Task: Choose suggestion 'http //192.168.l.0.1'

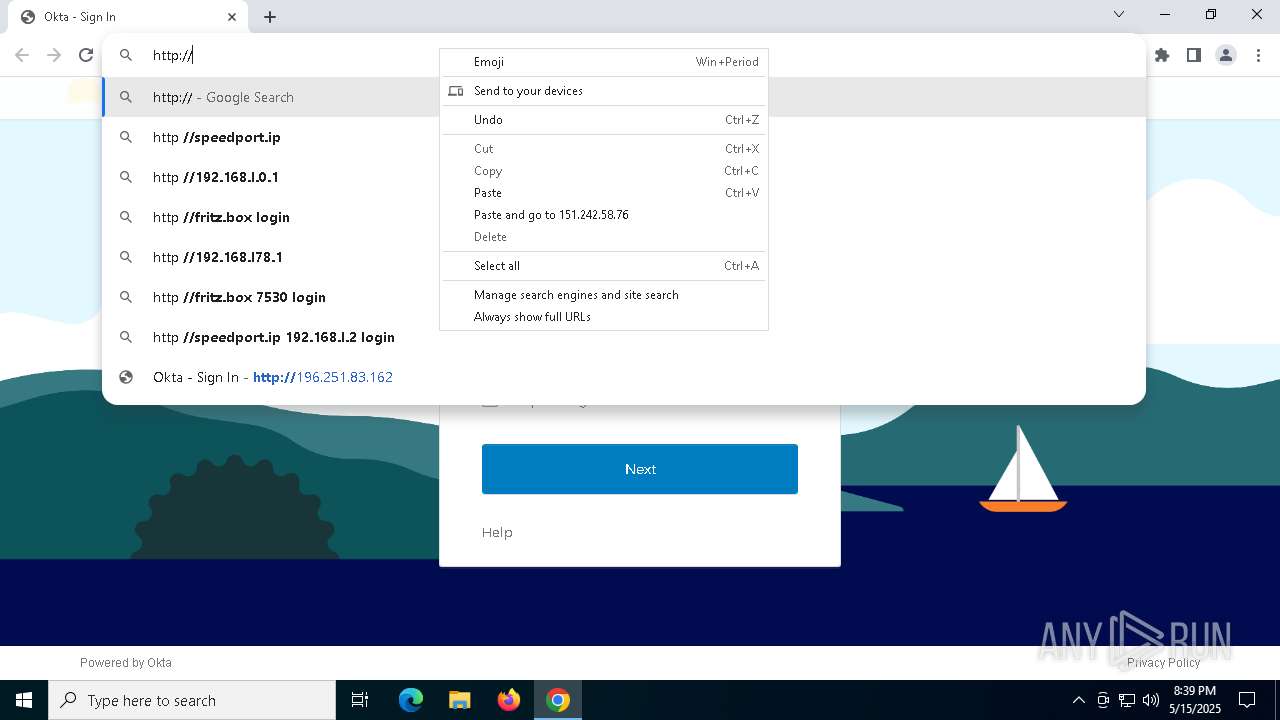Action: [x=623, y=177]
